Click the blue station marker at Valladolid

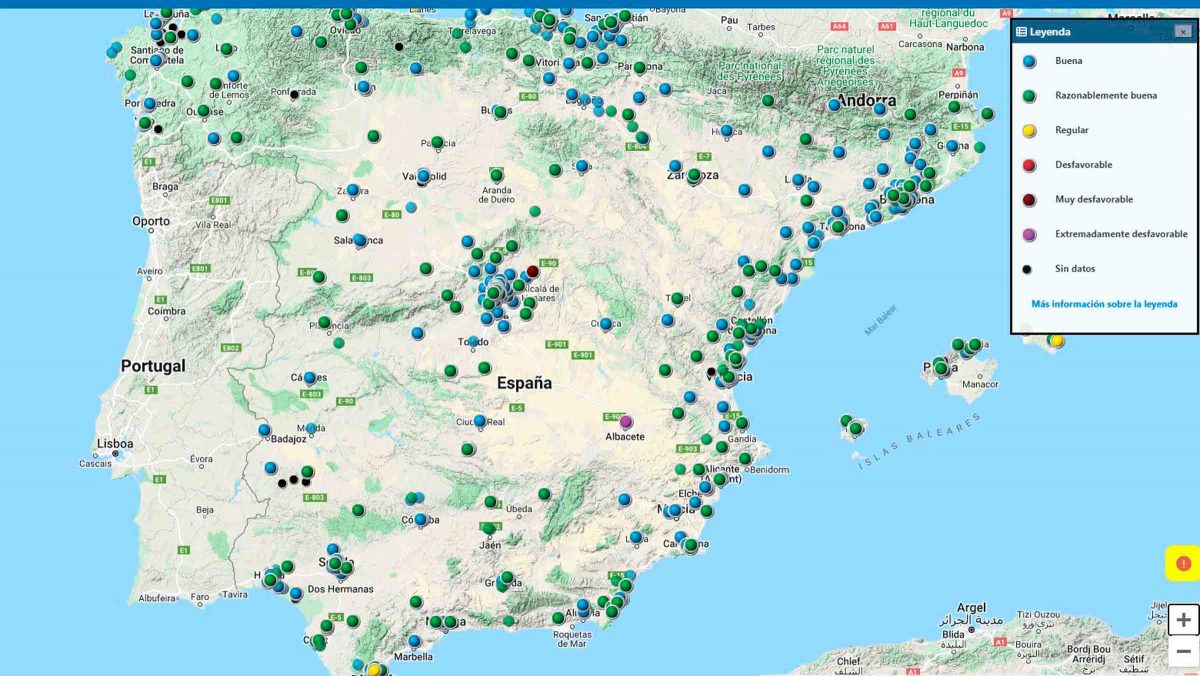pyautogui.click(x=423, y=176)
